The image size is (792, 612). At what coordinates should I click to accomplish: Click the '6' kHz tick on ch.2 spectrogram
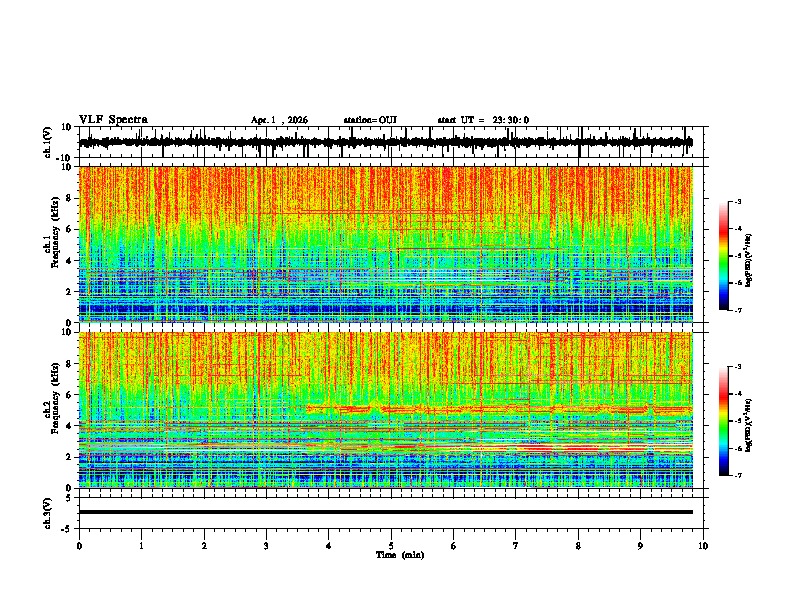(70, 394)
